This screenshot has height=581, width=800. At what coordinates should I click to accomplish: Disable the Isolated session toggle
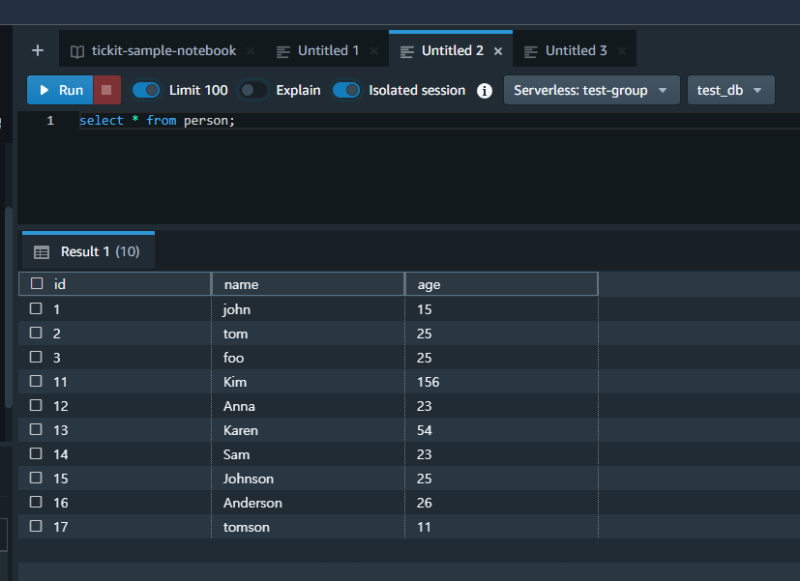tap(346, 90)
